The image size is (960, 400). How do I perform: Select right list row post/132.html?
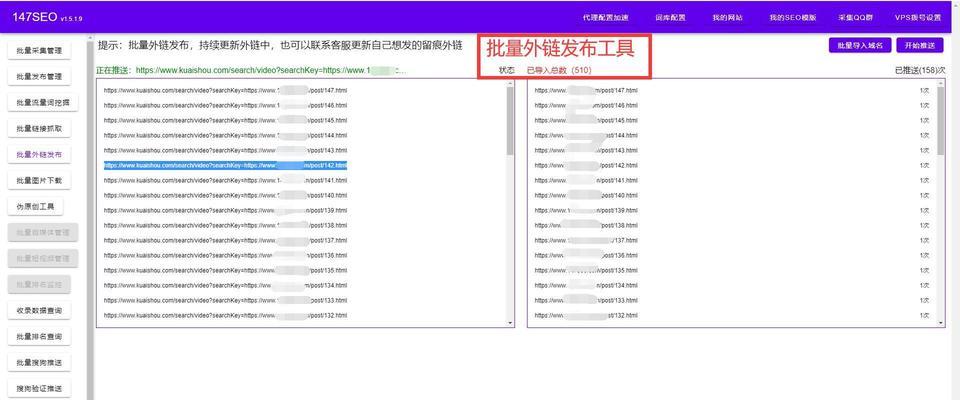click(586, 315)
